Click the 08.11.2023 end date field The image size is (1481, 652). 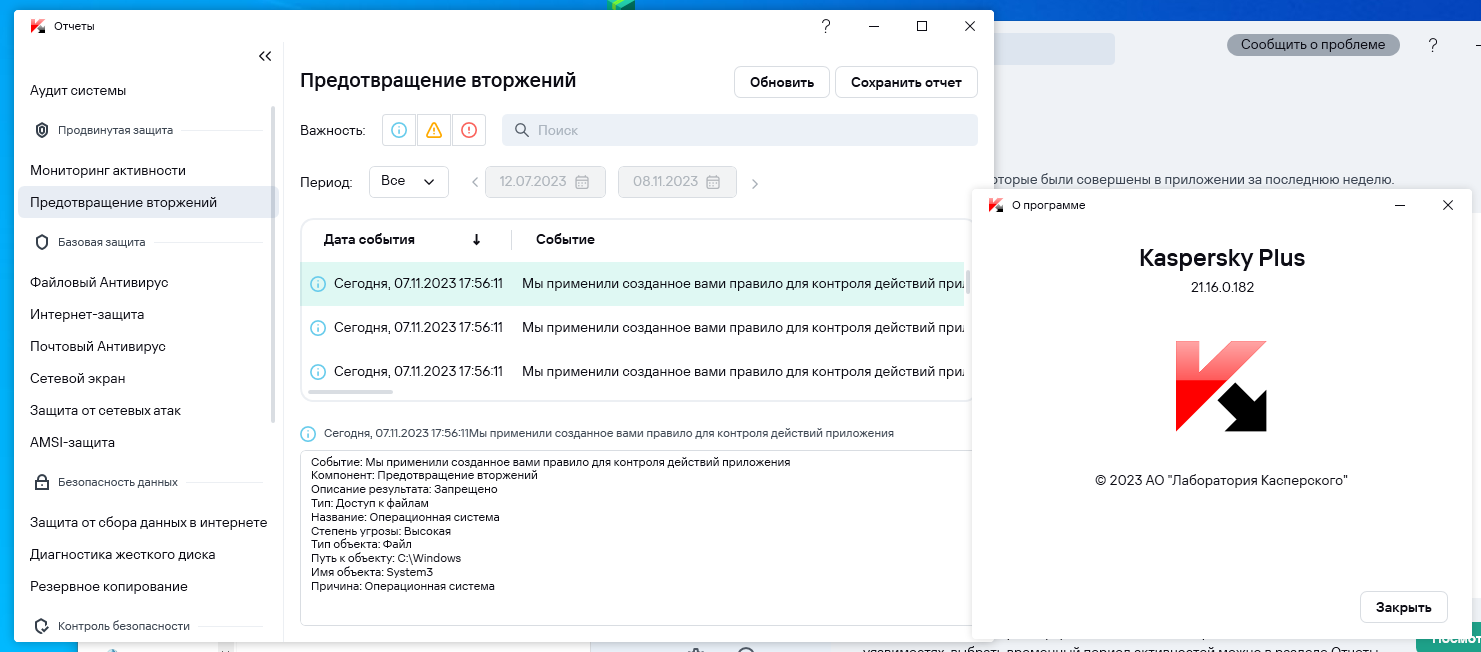tap(677, 182)
